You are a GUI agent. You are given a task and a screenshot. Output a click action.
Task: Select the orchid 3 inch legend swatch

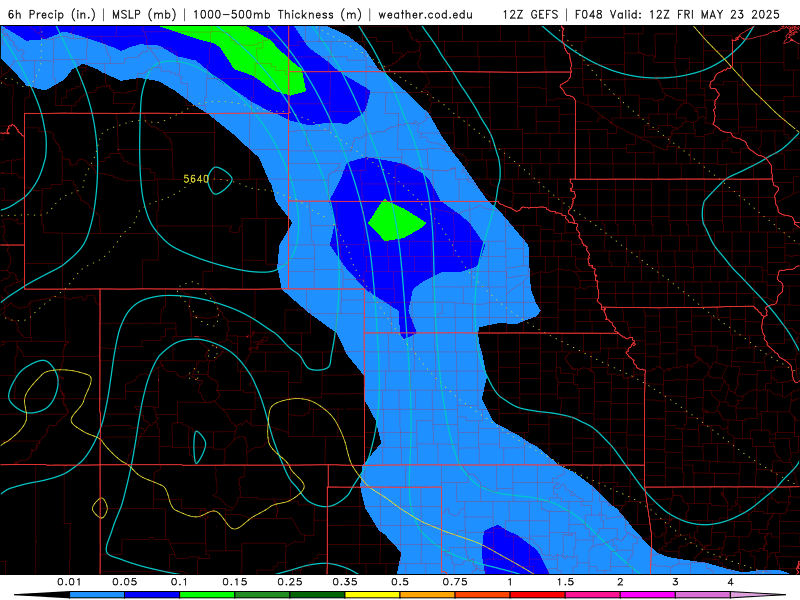(x=703, y=595)
